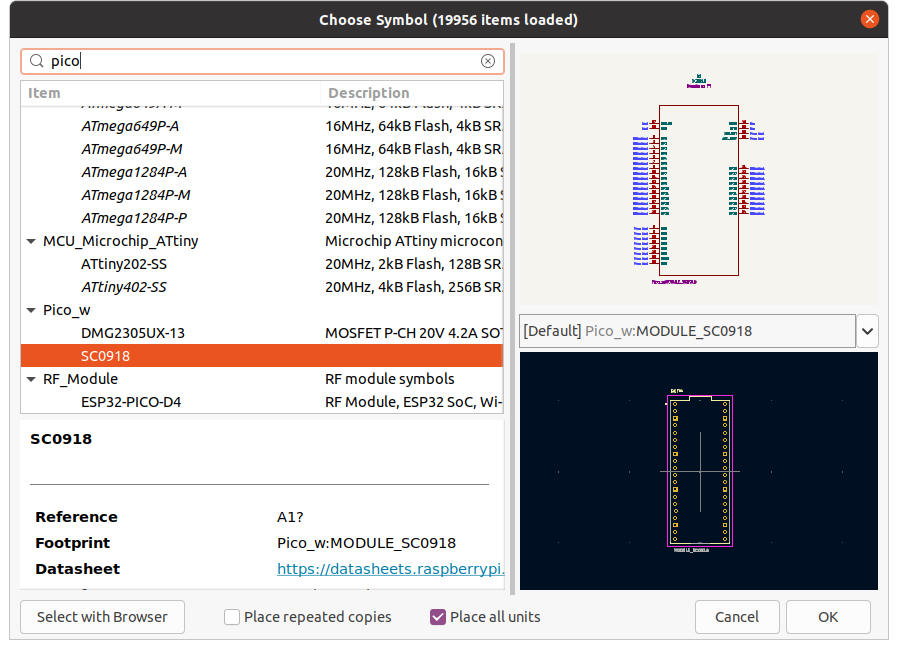Confirm with the OK button
Viewport: 898px width, 649px height.
tap(828, 617)
